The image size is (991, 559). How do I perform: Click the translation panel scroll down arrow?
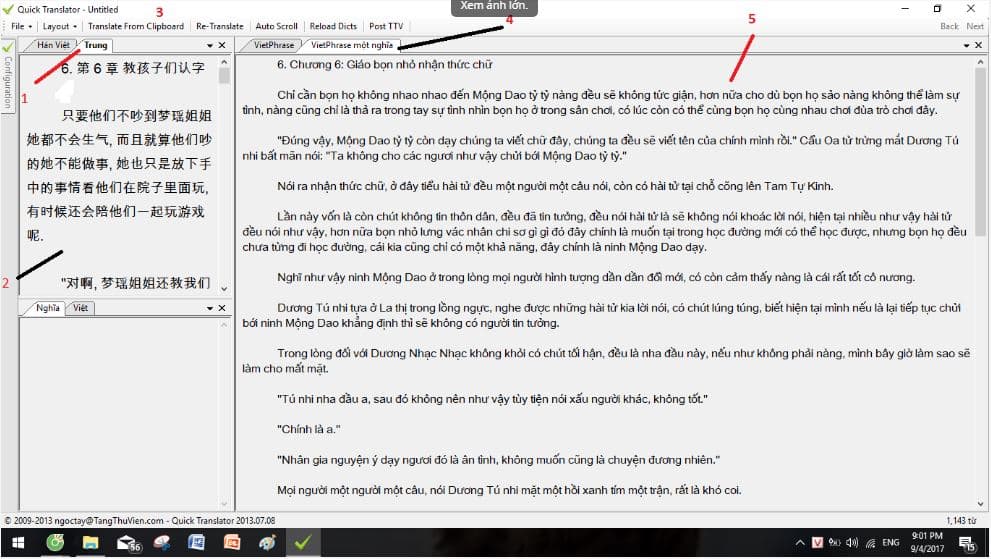pyautogui.click(x=980, y=504)
